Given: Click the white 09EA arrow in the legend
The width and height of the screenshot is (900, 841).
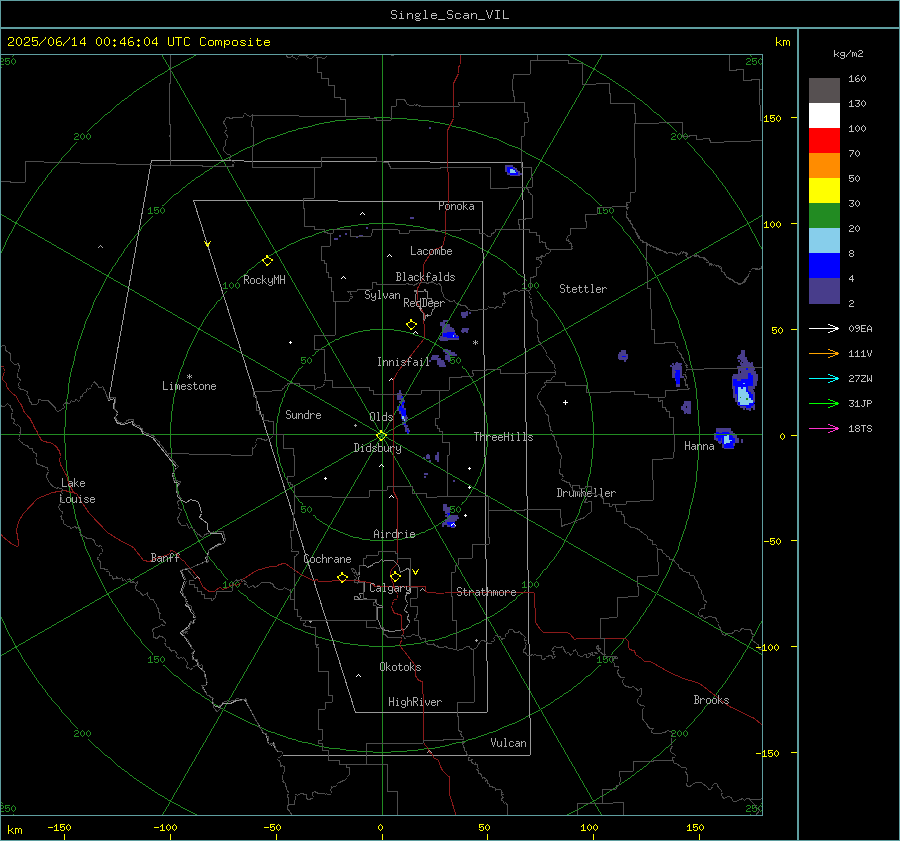Looking at the screenshot, I should 824,328.
